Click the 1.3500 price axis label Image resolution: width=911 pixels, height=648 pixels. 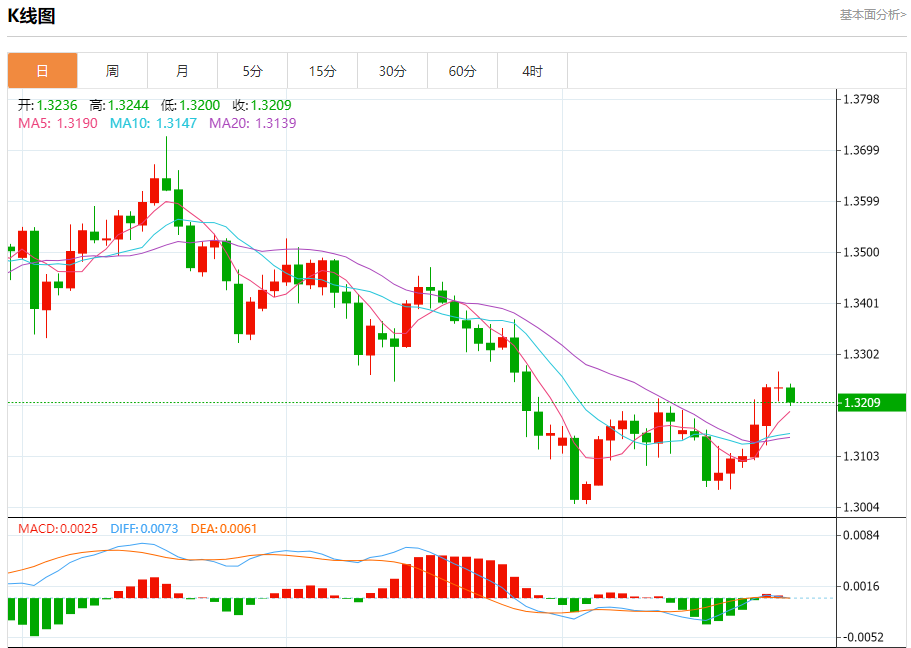862,252
